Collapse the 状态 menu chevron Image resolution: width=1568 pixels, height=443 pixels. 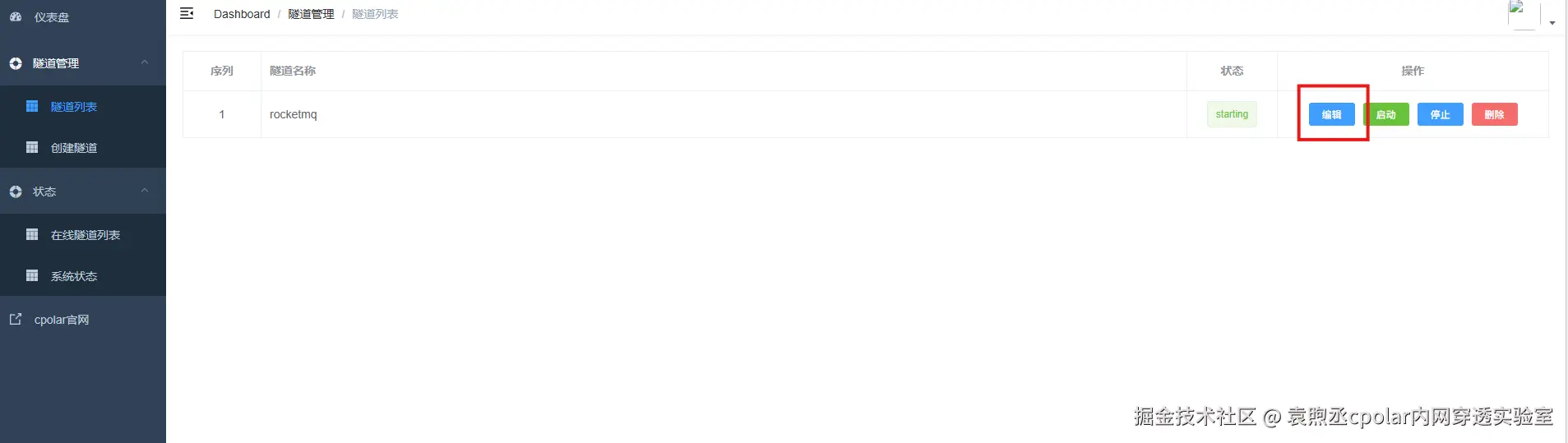[x=145, y=191]
